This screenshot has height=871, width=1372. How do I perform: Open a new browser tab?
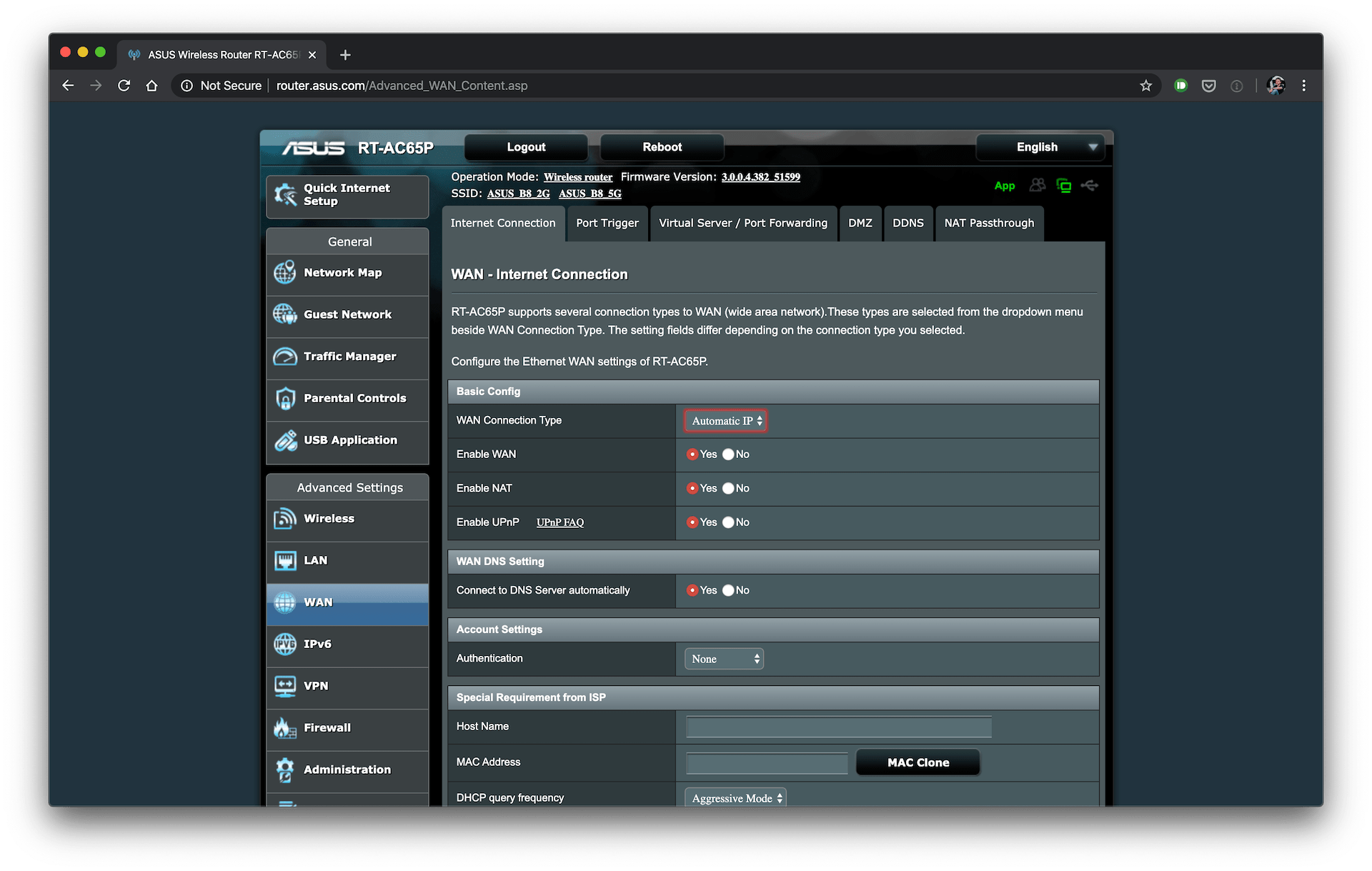tap(345, 55)
